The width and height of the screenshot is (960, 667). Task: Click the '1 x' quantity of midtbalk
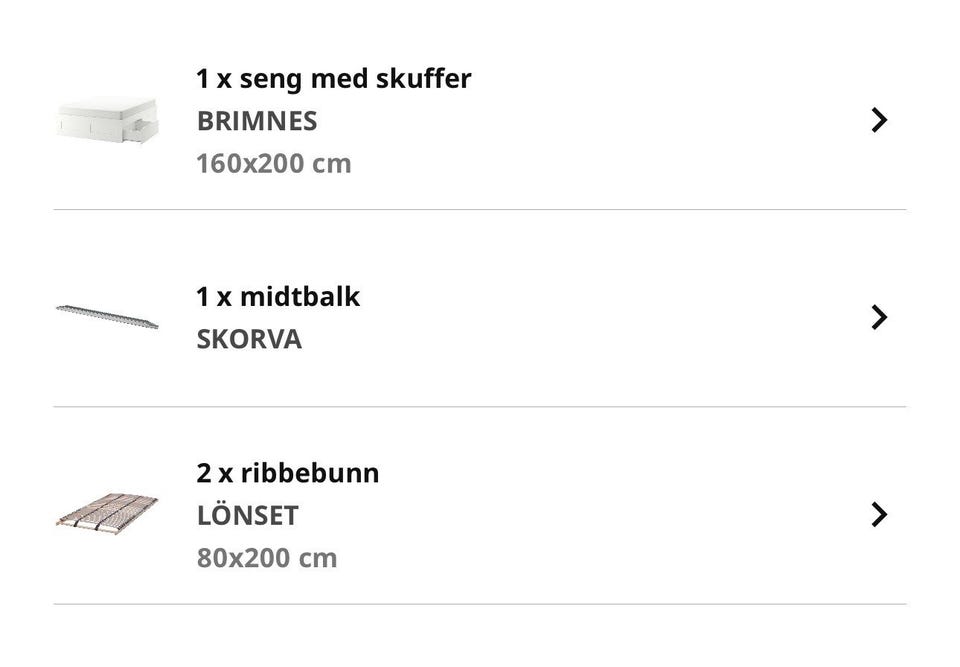point(214,297)
